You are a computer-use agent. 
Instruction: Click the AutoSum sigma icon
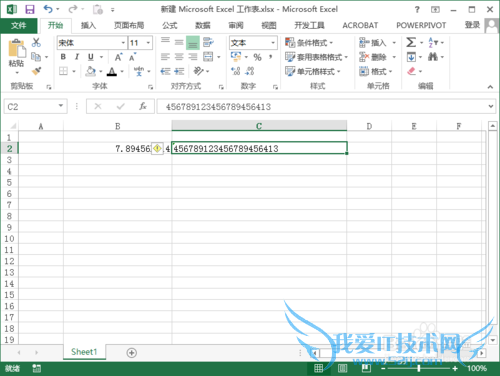[411, 42]
